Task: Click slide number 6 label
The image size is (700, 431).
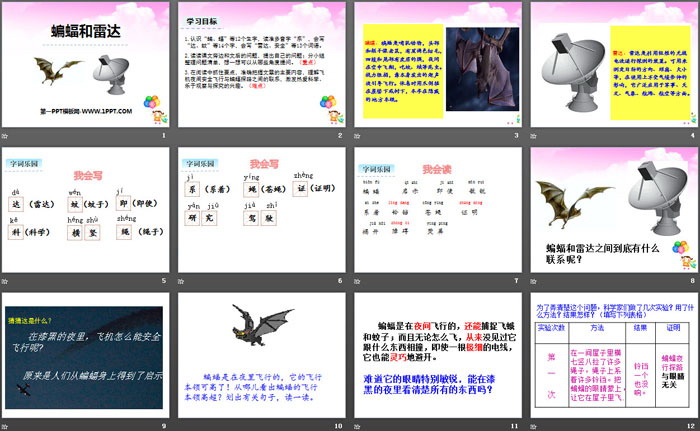Action: [x=340, y=280]
